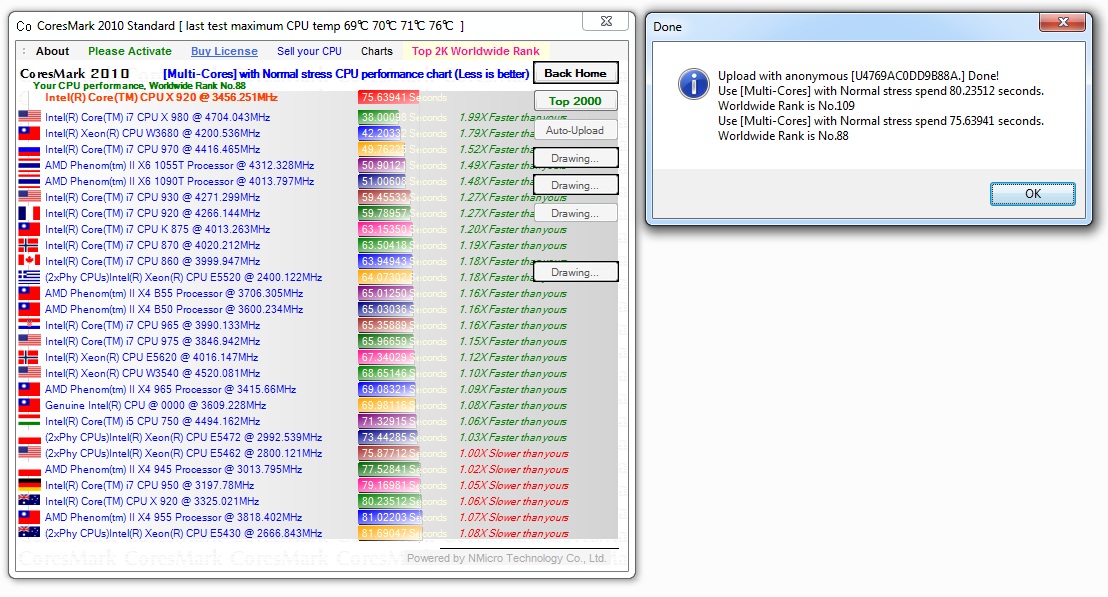Click the Top 2000 button
This screenshot has width=1108, height=597.
(575, 101)
